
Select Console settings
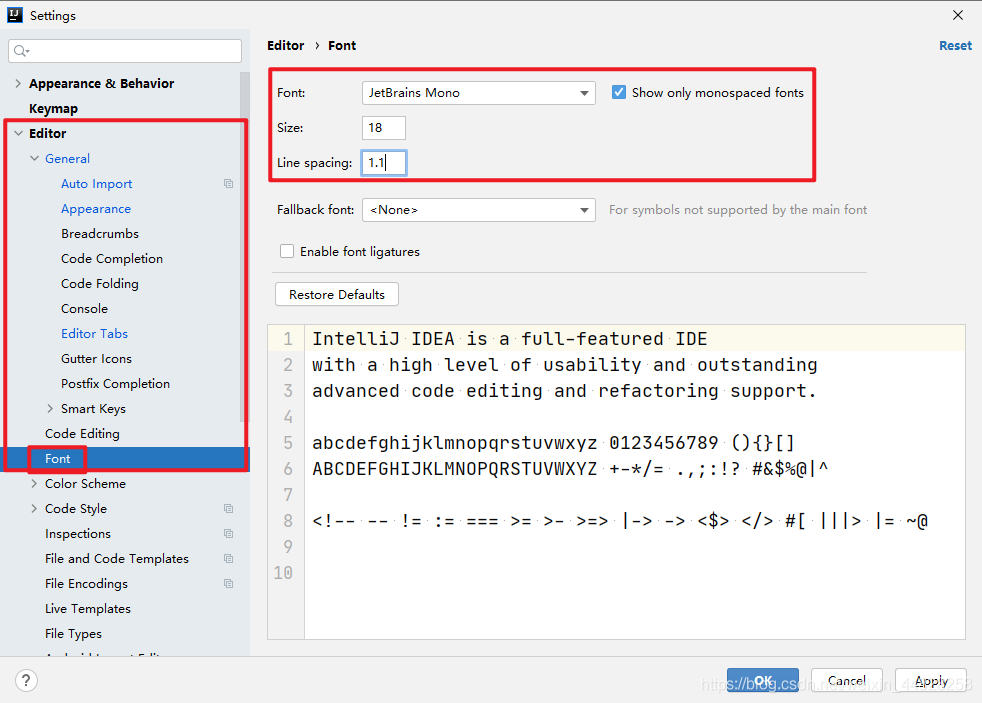(x=84, y=309)
